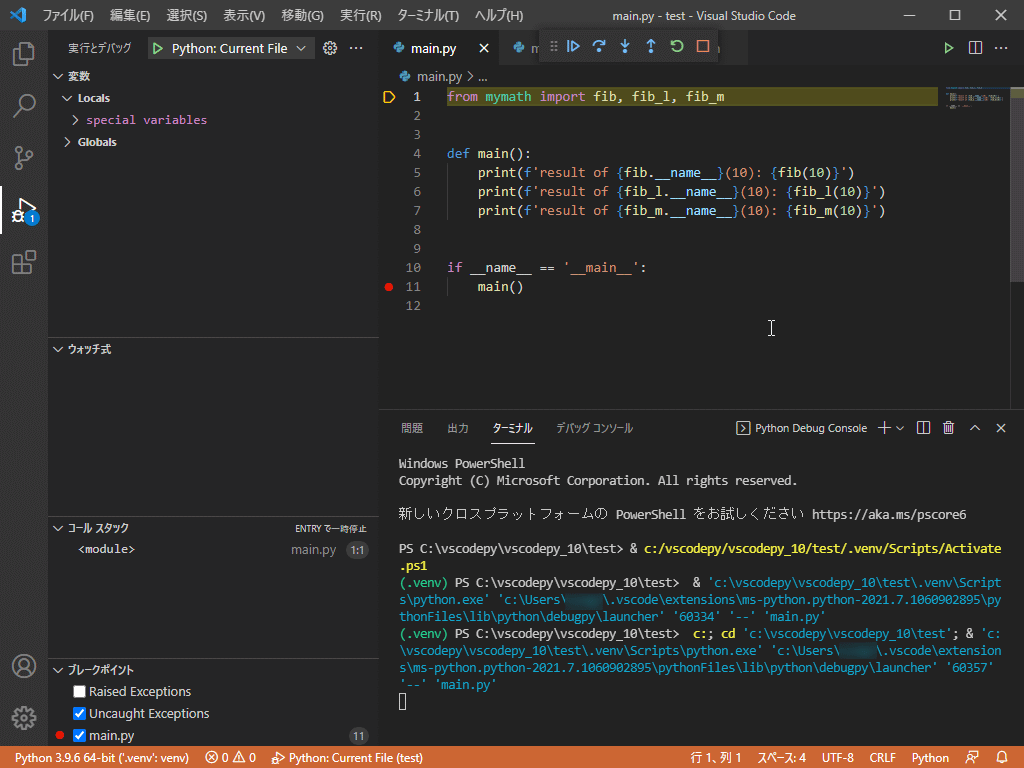Click the Step Into debug arrow
The width and height of the screenshot is (1024, 768).
[625, 46]
